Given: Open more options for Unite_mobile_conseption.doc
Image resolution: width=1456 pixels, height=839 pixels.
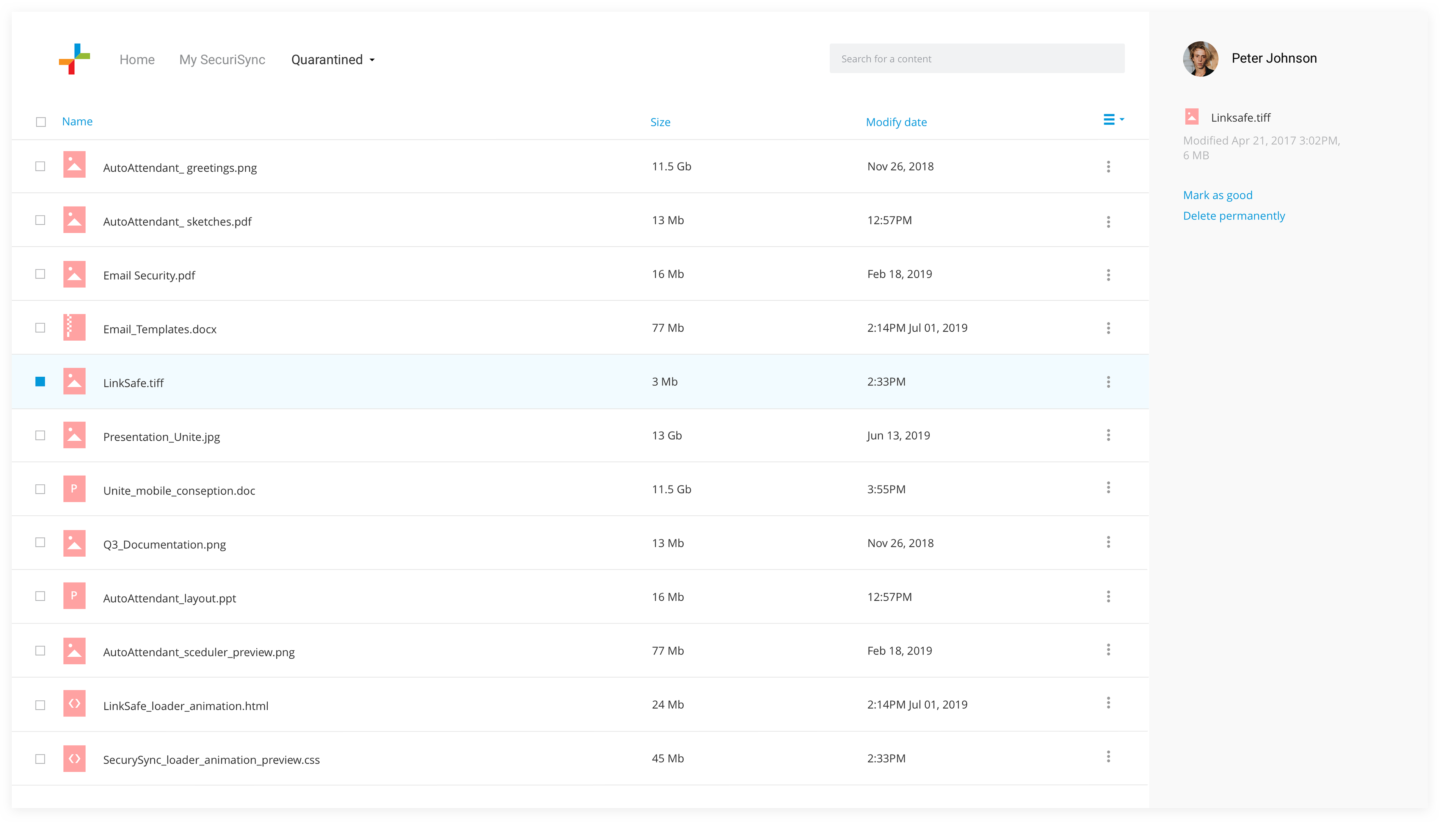Looking at the screenshot, I should tap(1108, 487).
